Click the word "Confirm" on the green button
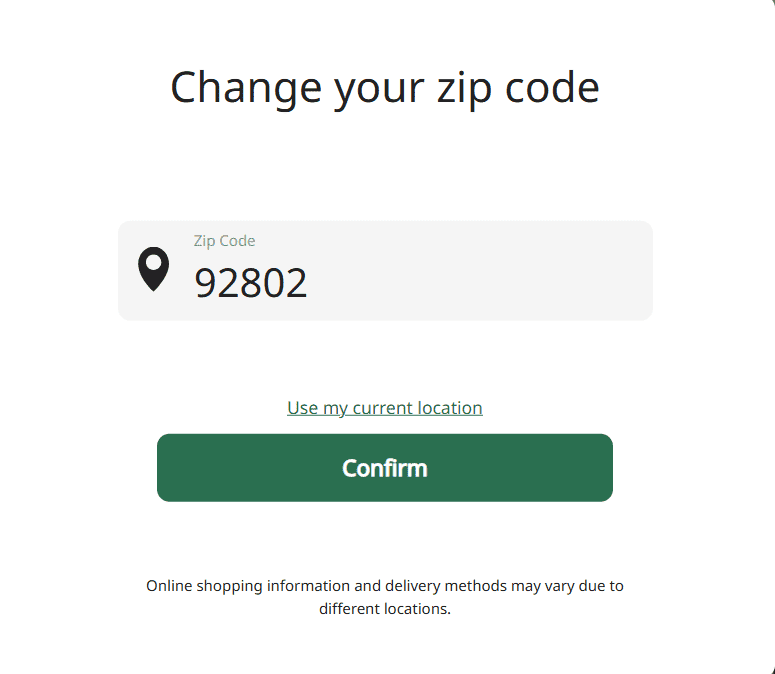This screenshot has width=775, height=674. [x=385, y=468]
